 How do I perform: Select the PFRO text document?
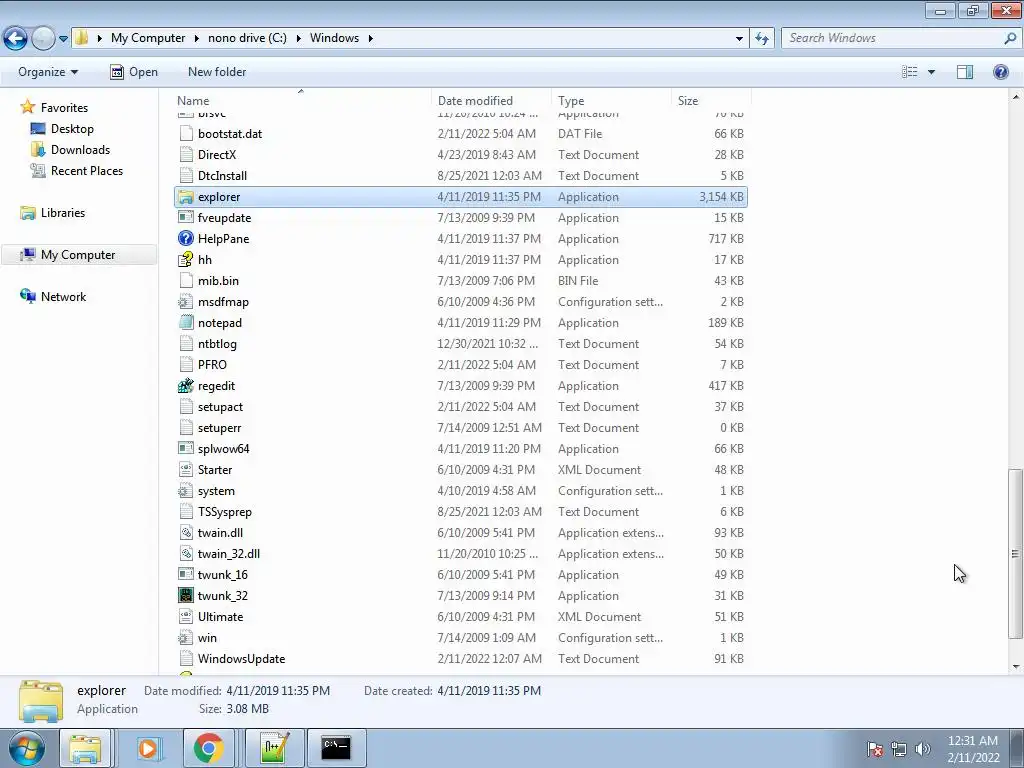[212, 365]
